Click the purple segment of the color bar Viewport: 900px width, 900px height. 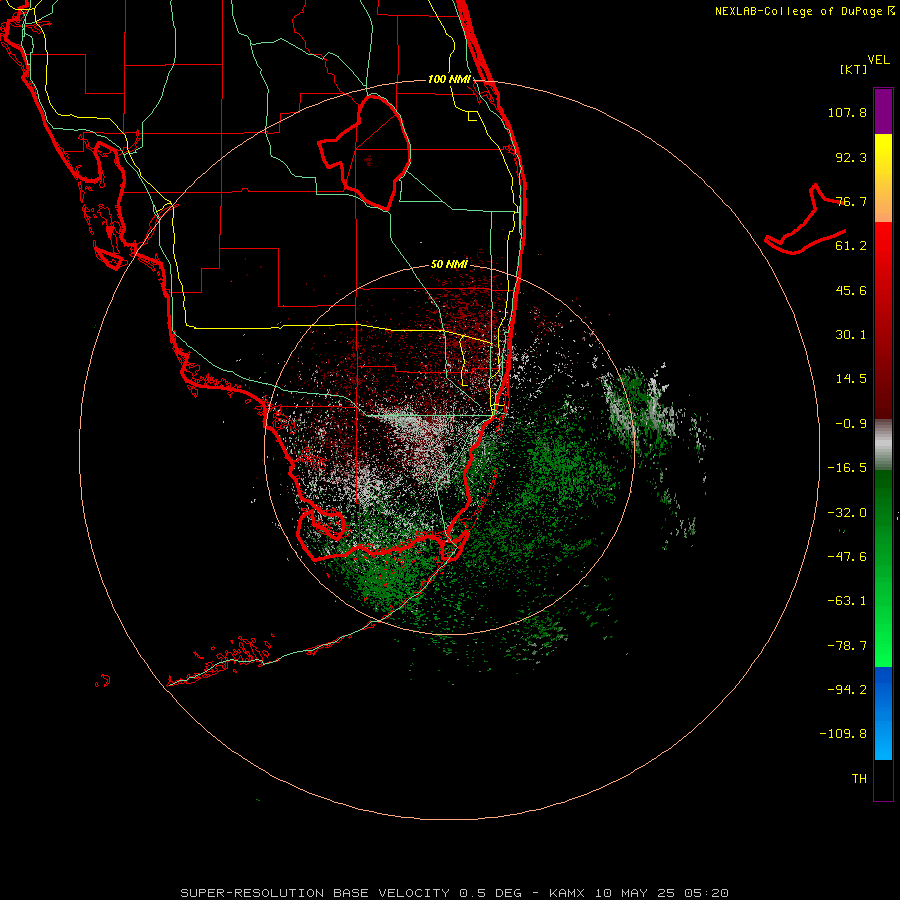click(883, 111)
